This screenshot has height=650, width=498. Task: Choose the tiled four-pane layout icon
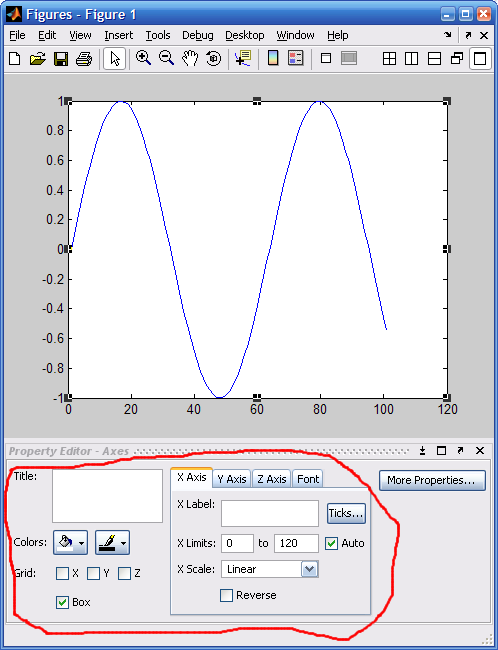(389, 58)
